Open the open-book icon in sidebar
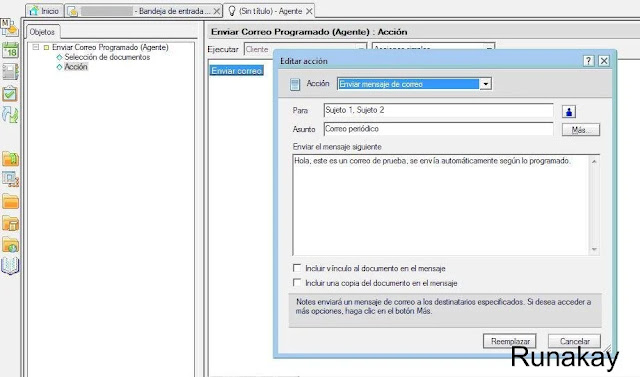 10,266
